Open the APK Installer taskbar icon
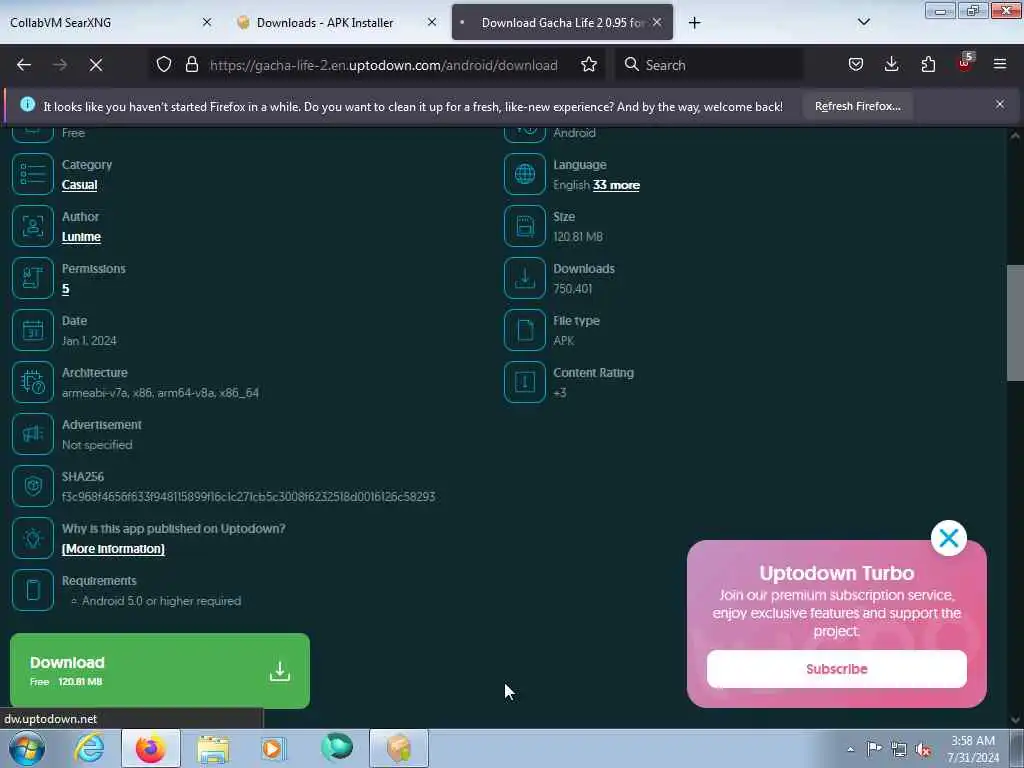The height and width of the screenshot is (768, 1024). (x=399, y=748)
